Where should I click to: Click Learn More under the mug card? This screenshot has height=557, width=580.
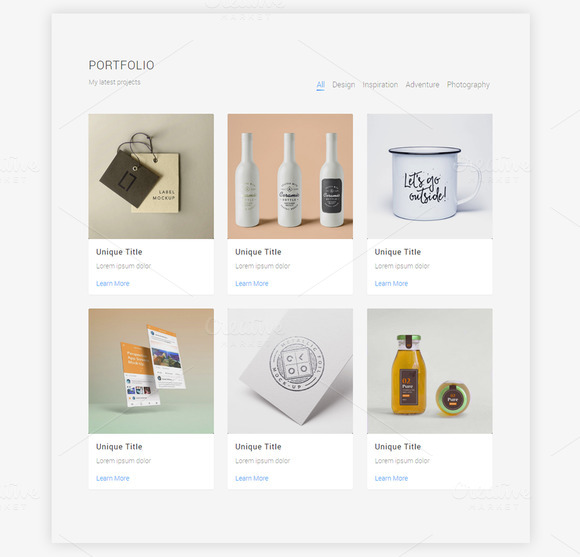pyautogui.click(x=391, y=284)
